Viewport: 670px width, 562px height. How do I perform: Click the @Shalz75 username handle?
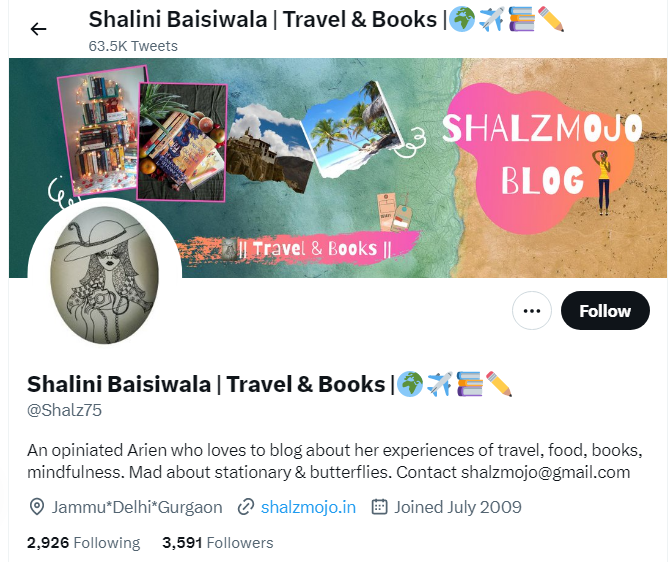pyautogui.click(x=65, y=410)
